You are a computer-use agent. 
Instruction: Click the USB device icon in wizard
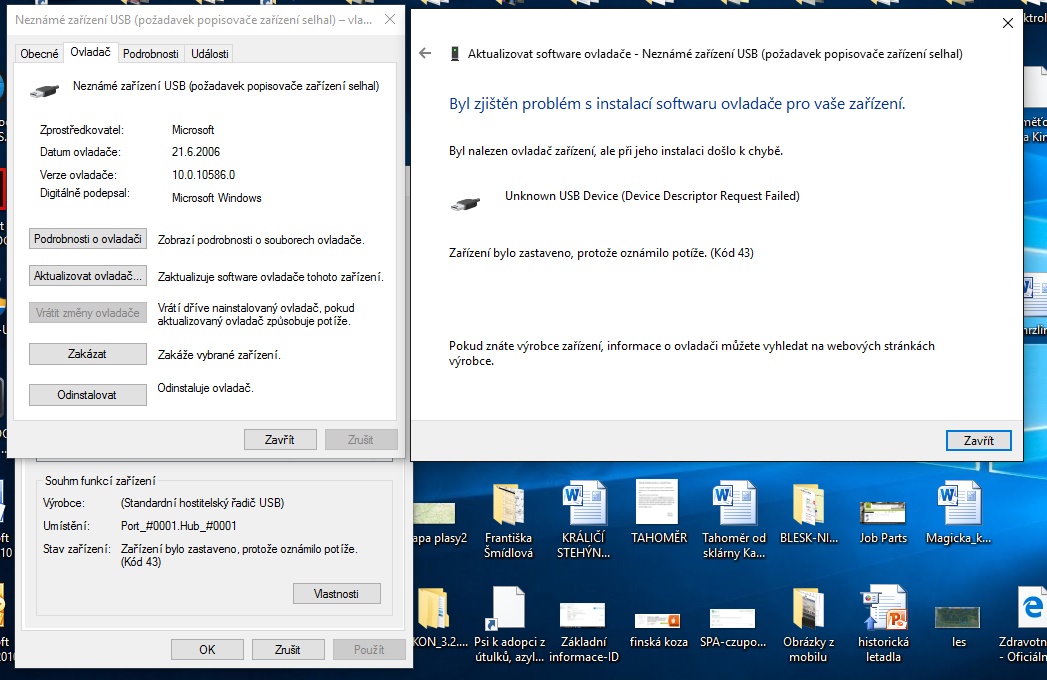pos(465,204)
